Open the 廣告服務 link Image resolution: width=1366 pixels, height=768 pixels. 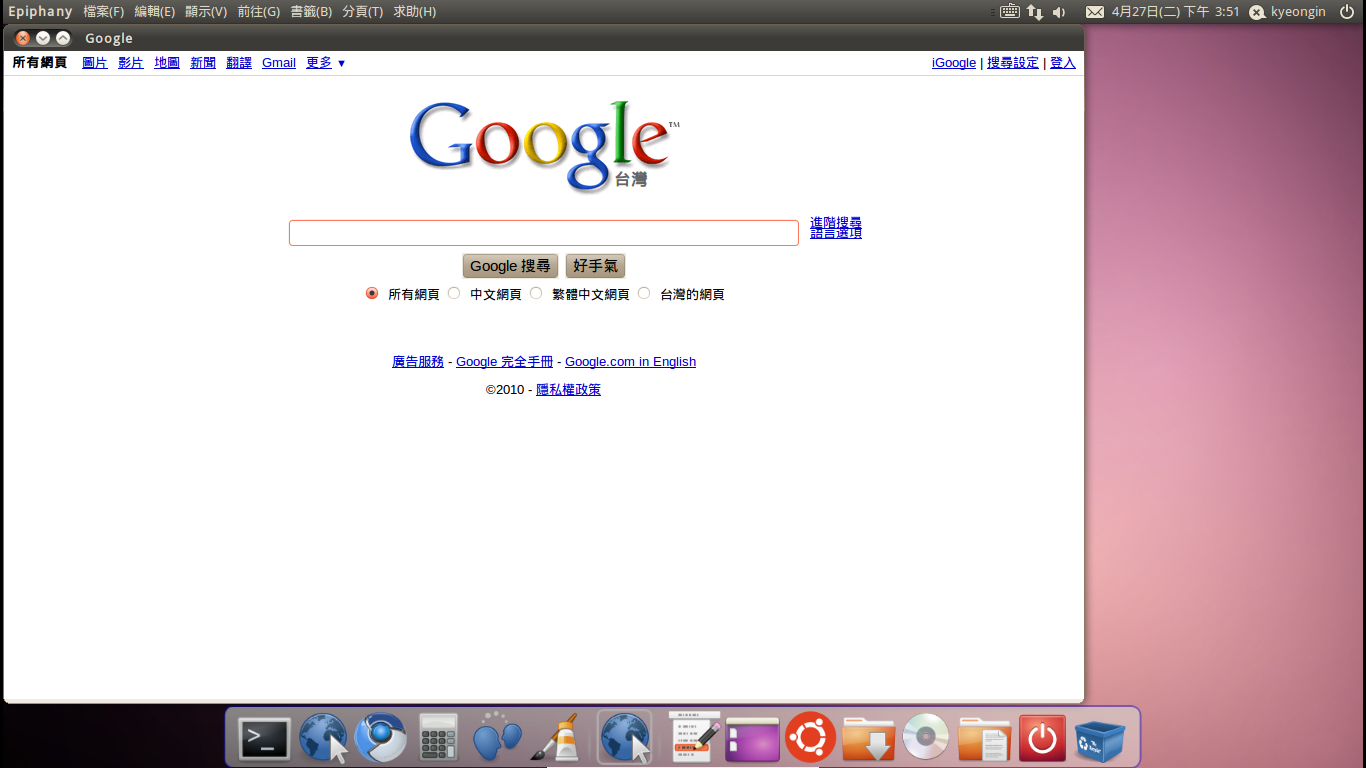tap(418, 362)
